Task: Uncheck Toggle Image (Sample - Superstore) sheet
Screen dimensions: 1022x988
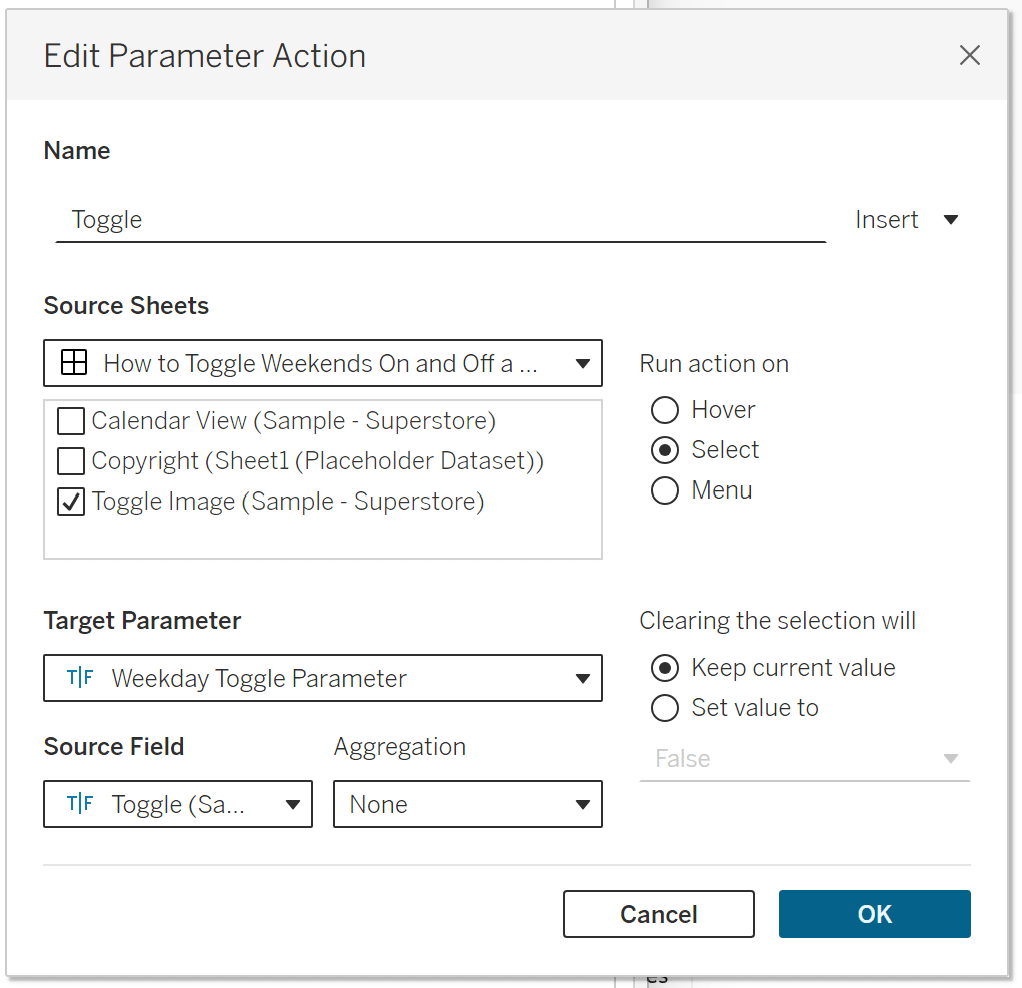Action: (70, 502)
